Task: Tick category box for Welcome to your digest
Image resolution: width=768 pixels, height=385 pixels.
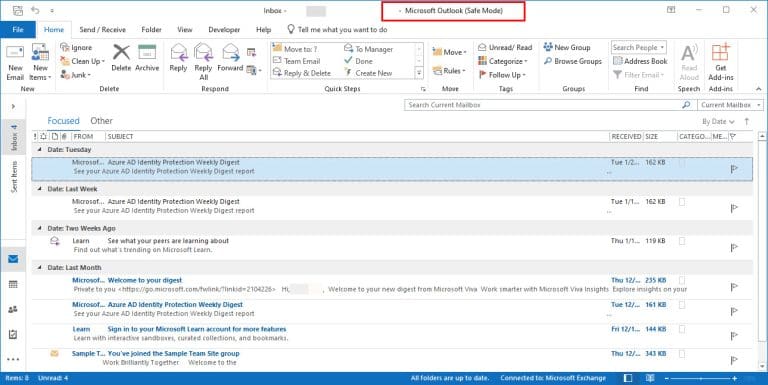Action: [x=682, y=281]
